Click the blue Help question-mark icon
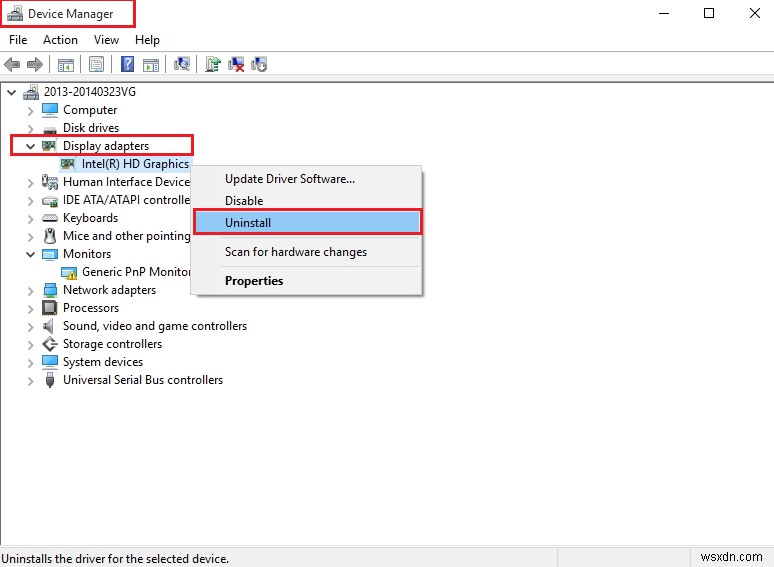774x567 pixels. pyautogui.click(x=127, y=64)
